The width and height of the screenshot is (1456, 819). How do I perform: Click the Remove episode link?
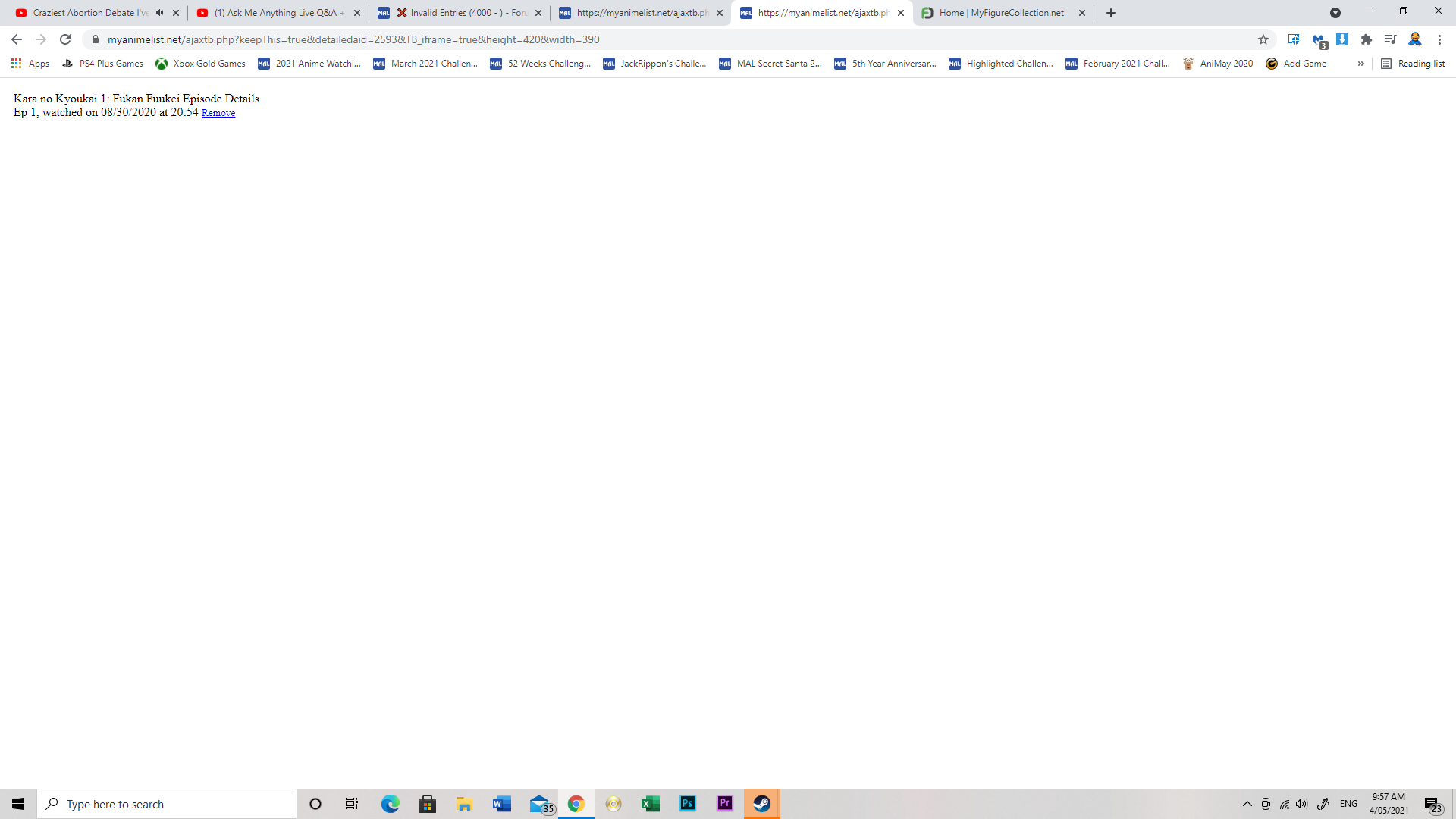point(218,113)
